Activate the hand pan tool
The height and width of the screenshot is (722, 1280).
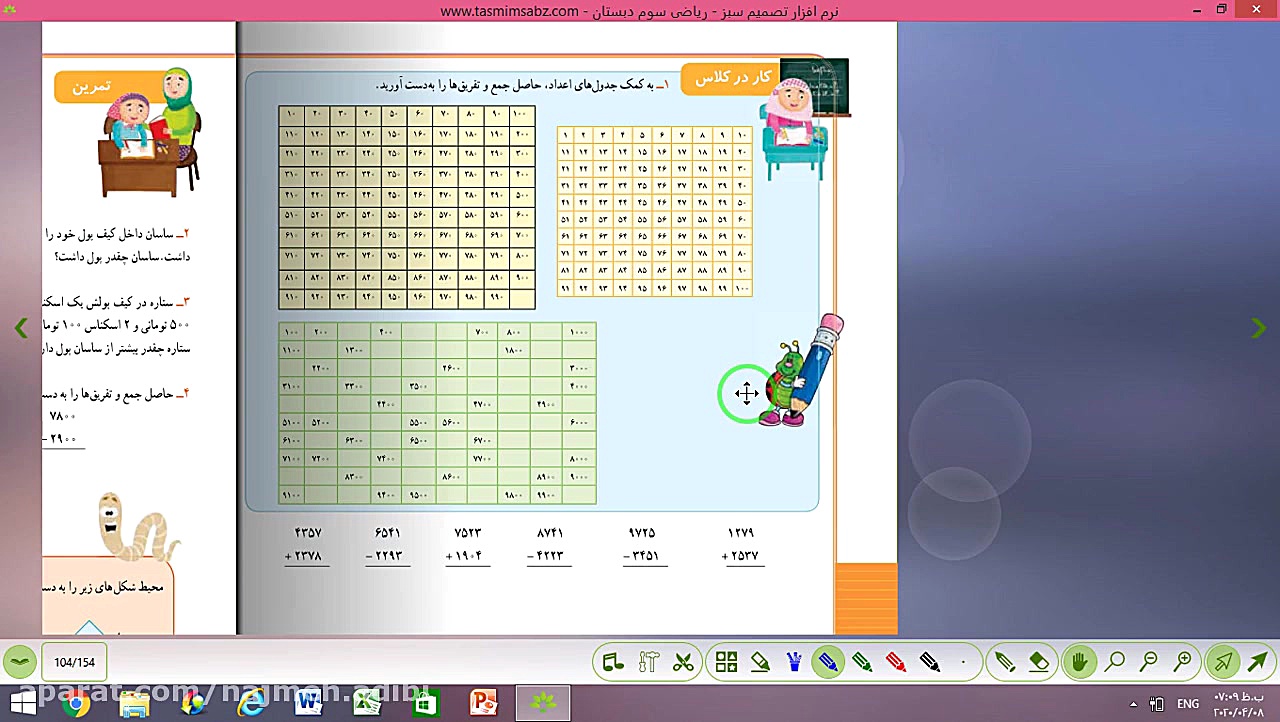pos(1080,662)
